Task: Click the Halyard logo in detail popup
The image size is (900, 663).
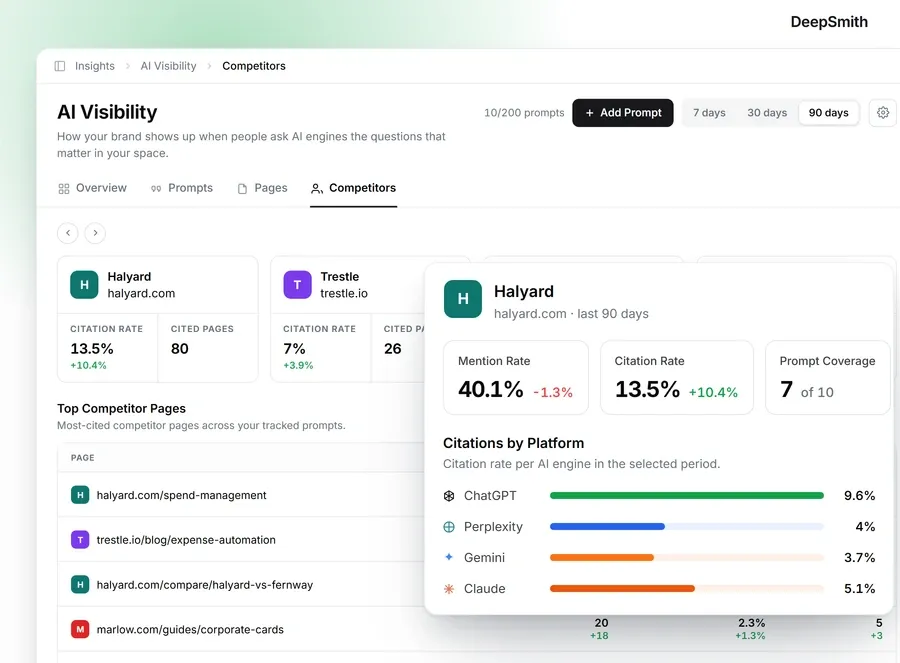Action: click(x=463, y=298)
